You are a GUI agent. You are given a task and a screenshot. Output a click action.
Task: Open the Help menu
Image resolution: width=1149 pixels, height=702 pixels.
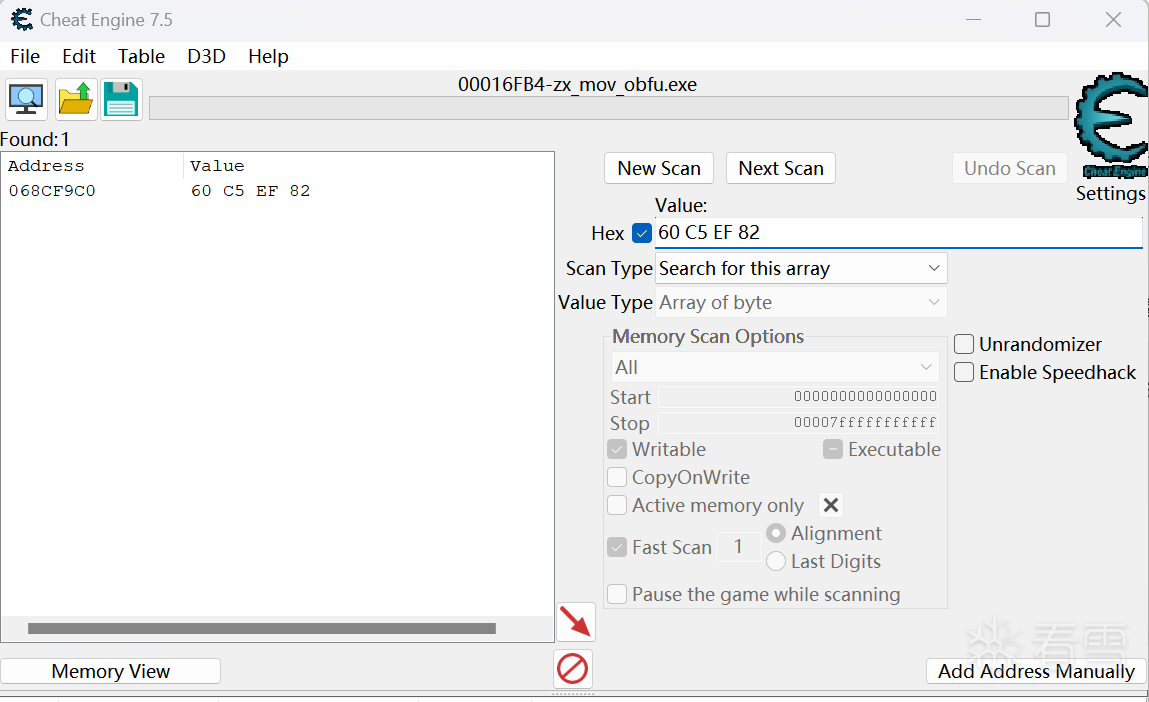point(268,56)
